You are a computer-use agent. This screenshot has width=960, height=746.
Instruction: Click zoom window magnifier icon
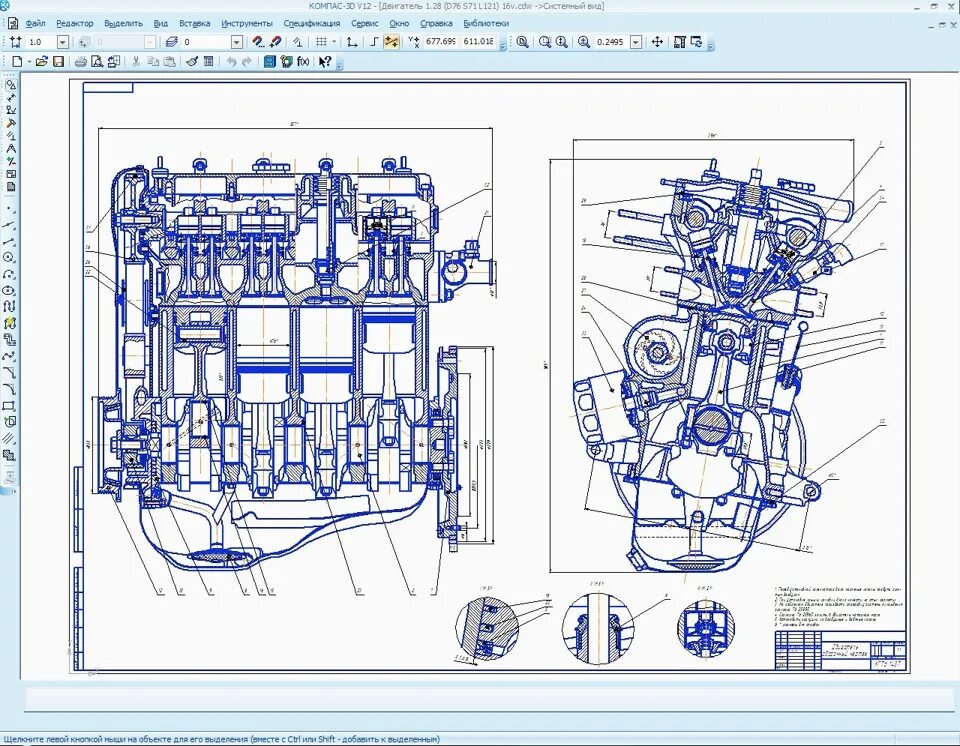[x=522, y=42]
